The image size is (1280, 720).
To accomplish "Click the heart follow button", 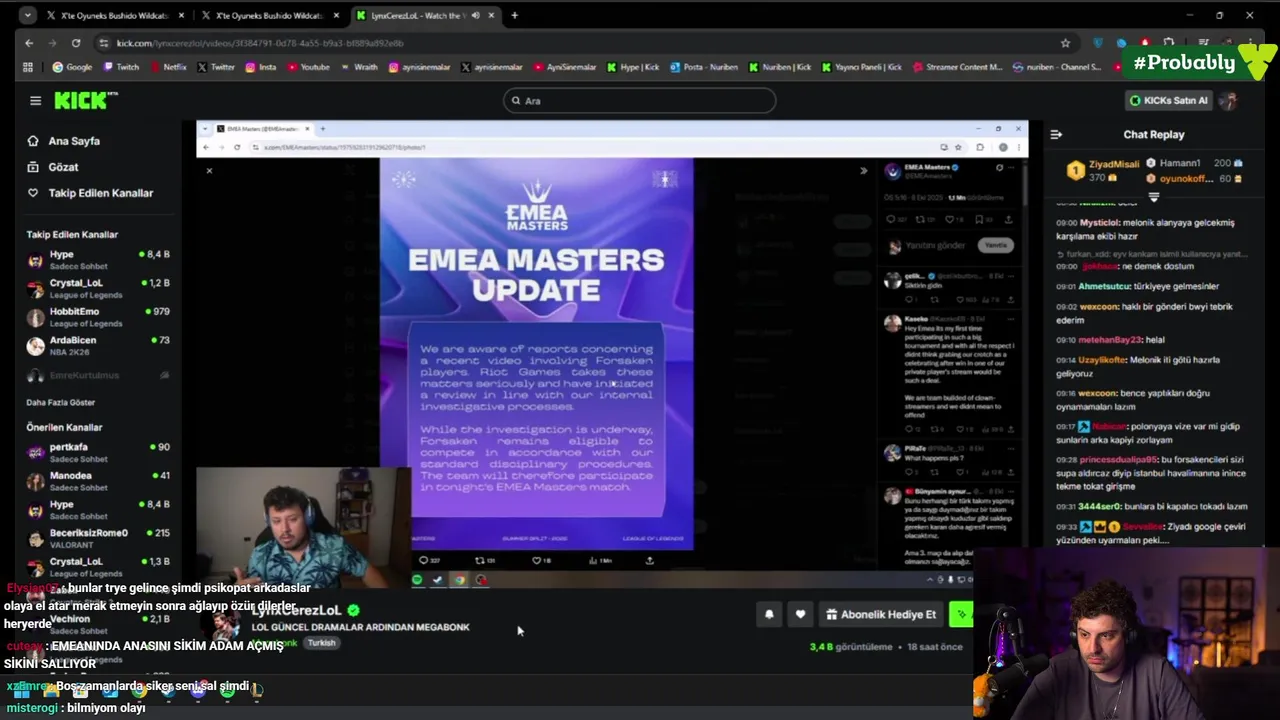I will (800, 614).
